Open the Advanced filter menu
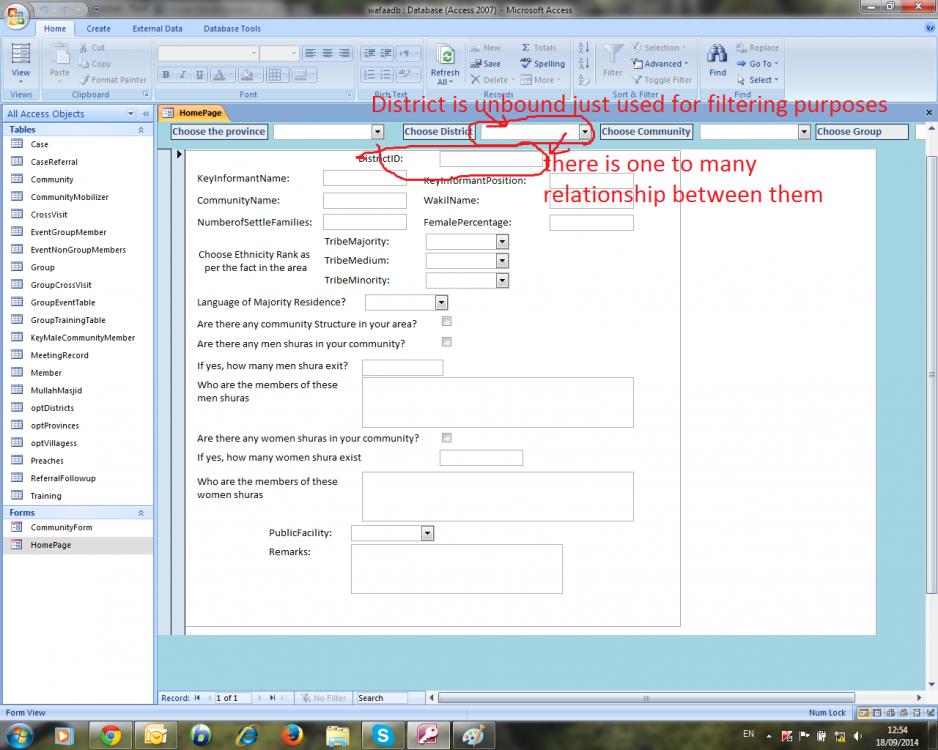Viewport: 938px width, 750px height. click(x=660, y=63)
